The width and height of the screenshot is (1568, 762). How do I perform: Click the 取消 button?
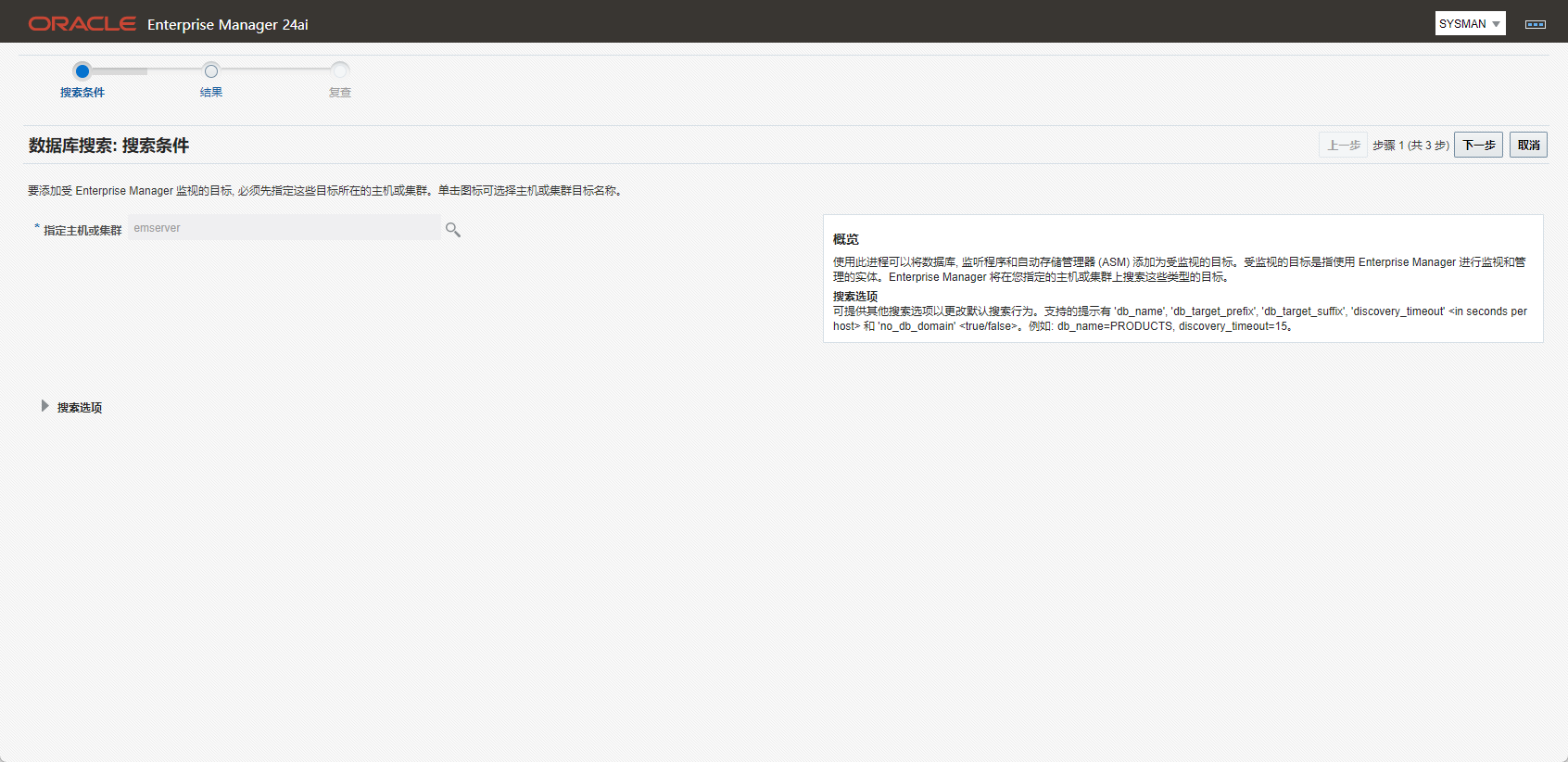1528,145
